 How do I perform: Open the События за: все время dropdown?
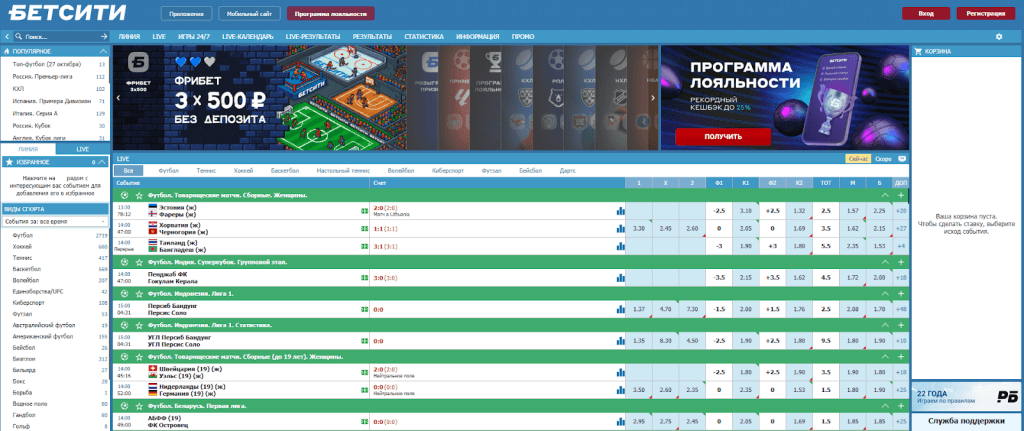(x=56, y=222)
